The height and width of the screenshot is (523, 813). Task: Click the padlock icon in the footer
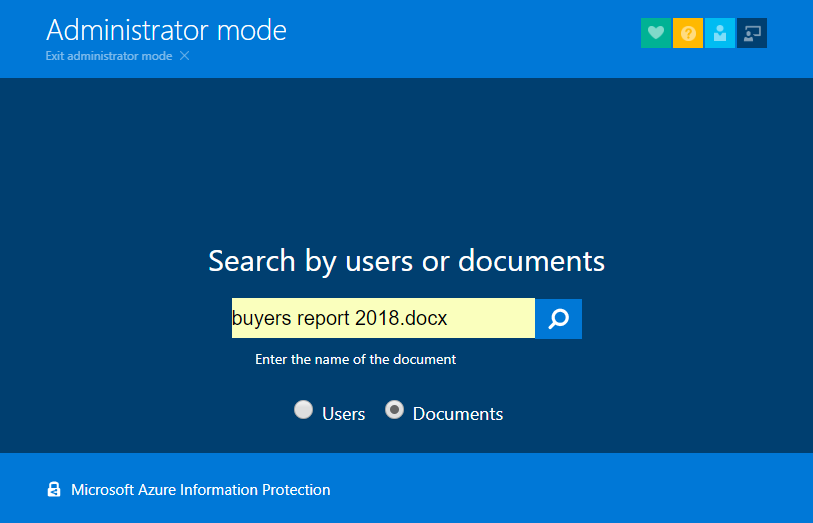54,490
